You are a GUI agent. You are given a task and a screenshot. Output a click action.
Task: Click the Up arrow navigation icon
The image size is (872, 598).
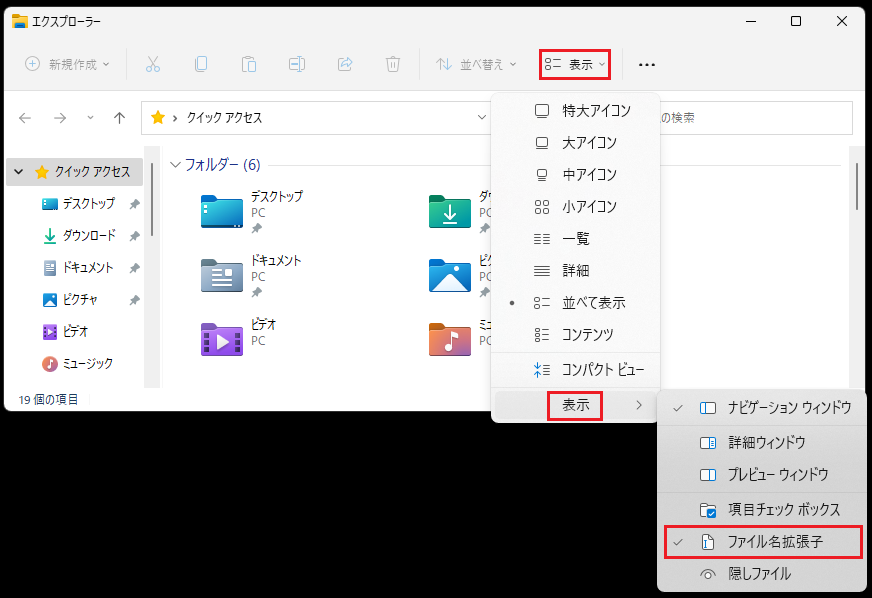click(119, 118)
